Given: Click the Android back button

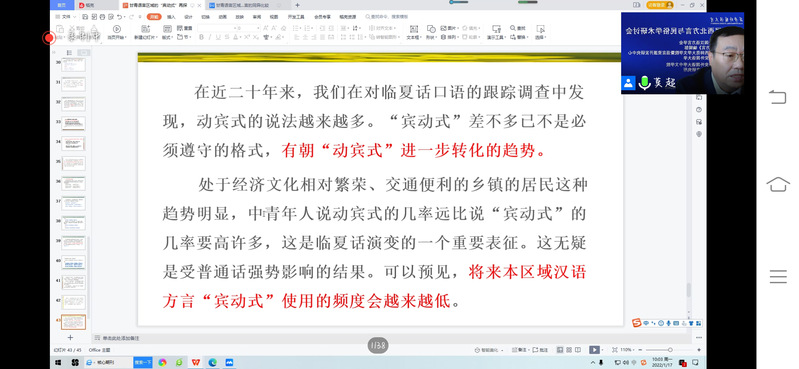Looking at the screenshot, I should click(x=778, y=96).
